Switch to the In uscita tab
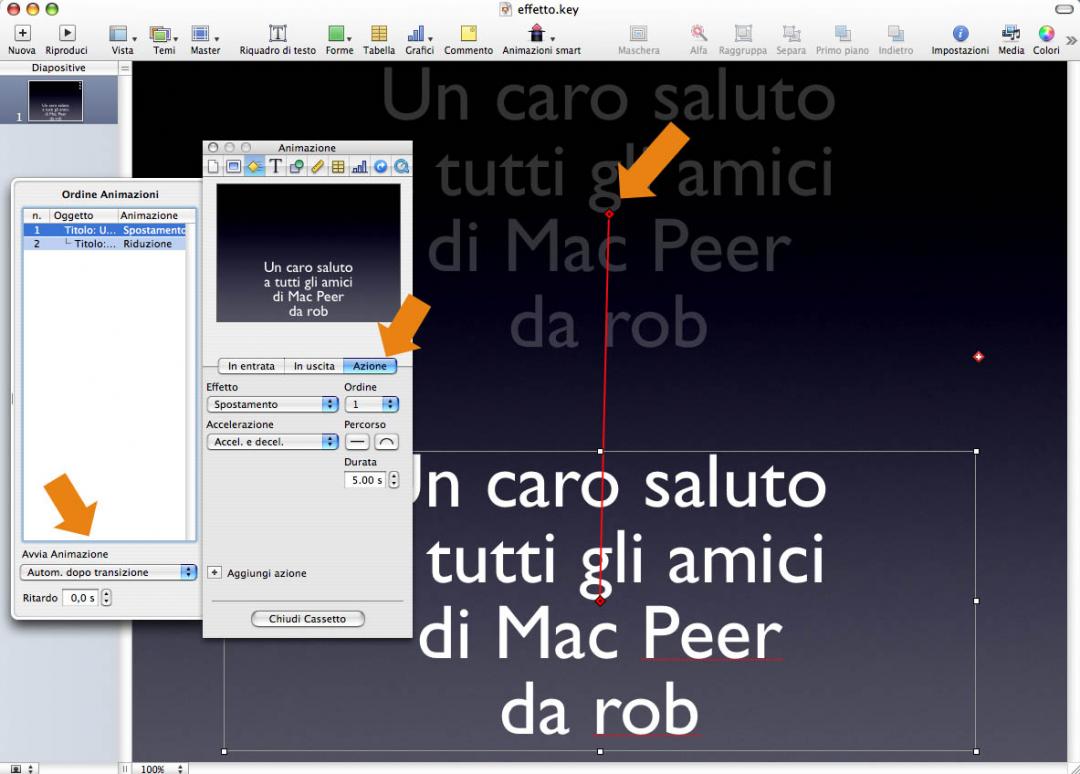The image size is (1080, 774). [x=314, y=366]
